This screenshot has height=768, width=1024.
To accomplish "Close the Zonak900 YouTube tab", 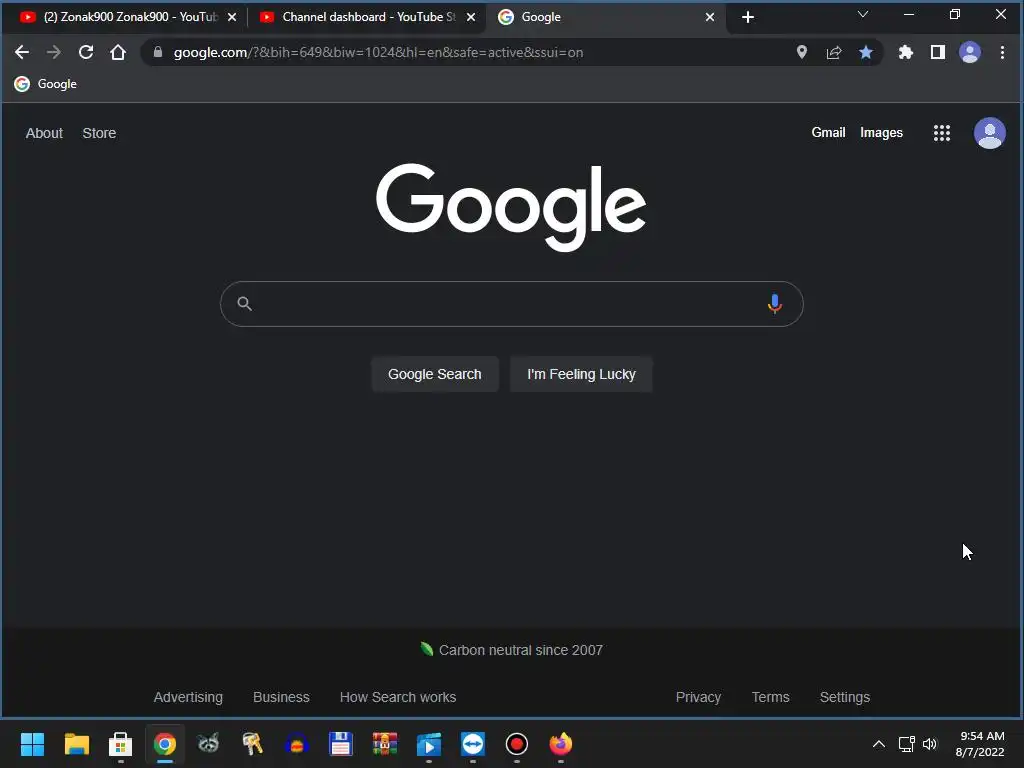I will click(232, 17).
